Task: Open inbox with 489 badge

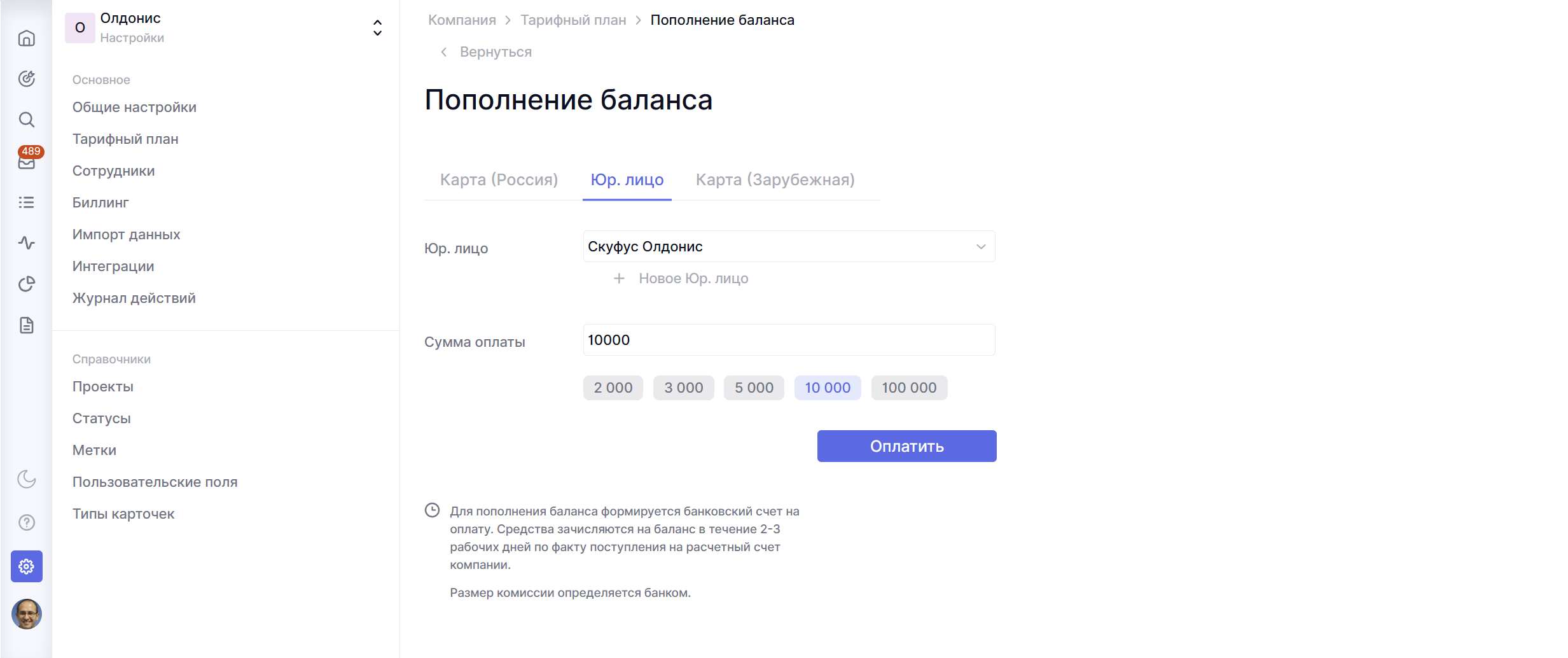Action: (x=26, y=162)
